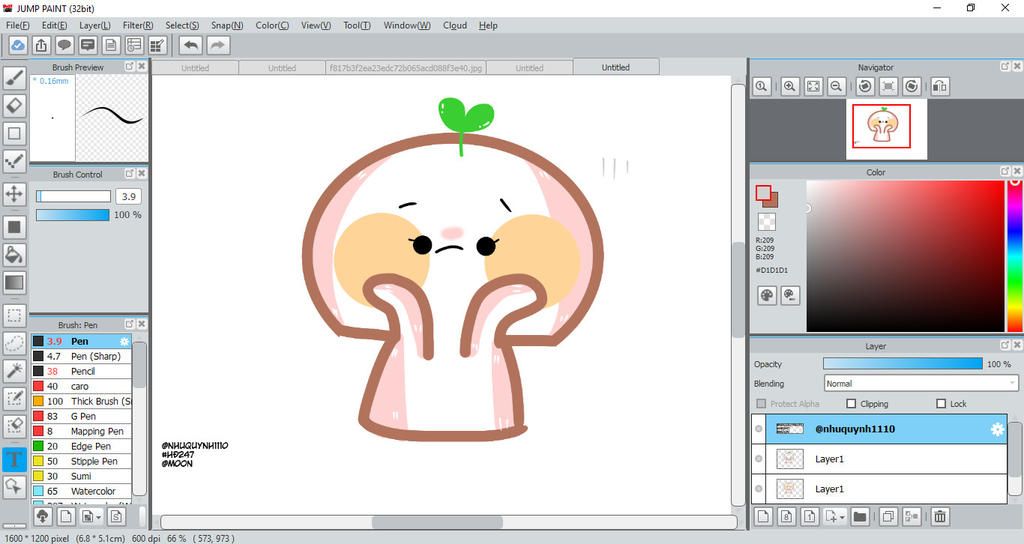
Task: Click the Undo arrow button
Action: point(191,45)
